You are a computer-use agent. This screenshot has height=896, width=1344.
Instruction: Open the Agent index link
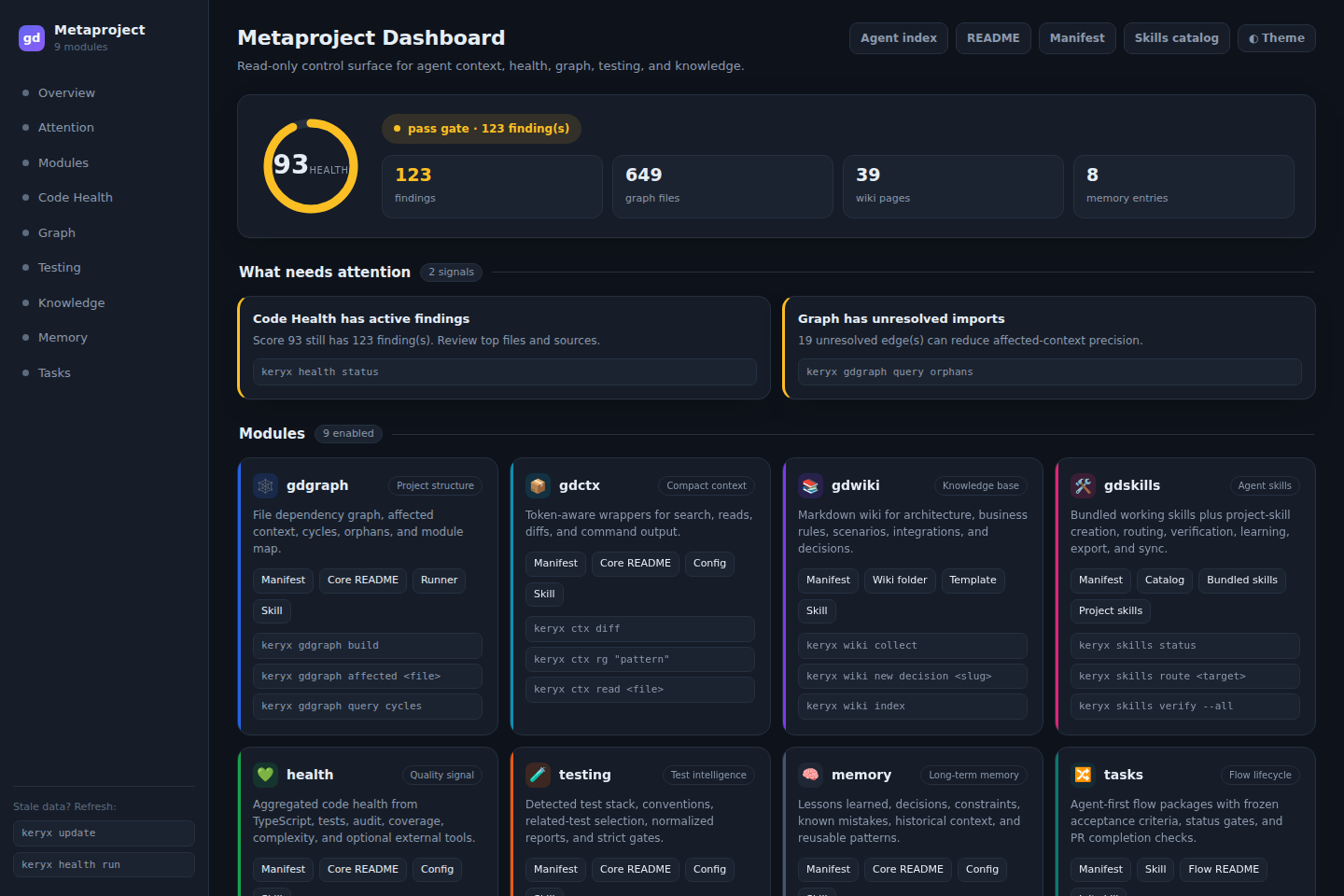899,38
